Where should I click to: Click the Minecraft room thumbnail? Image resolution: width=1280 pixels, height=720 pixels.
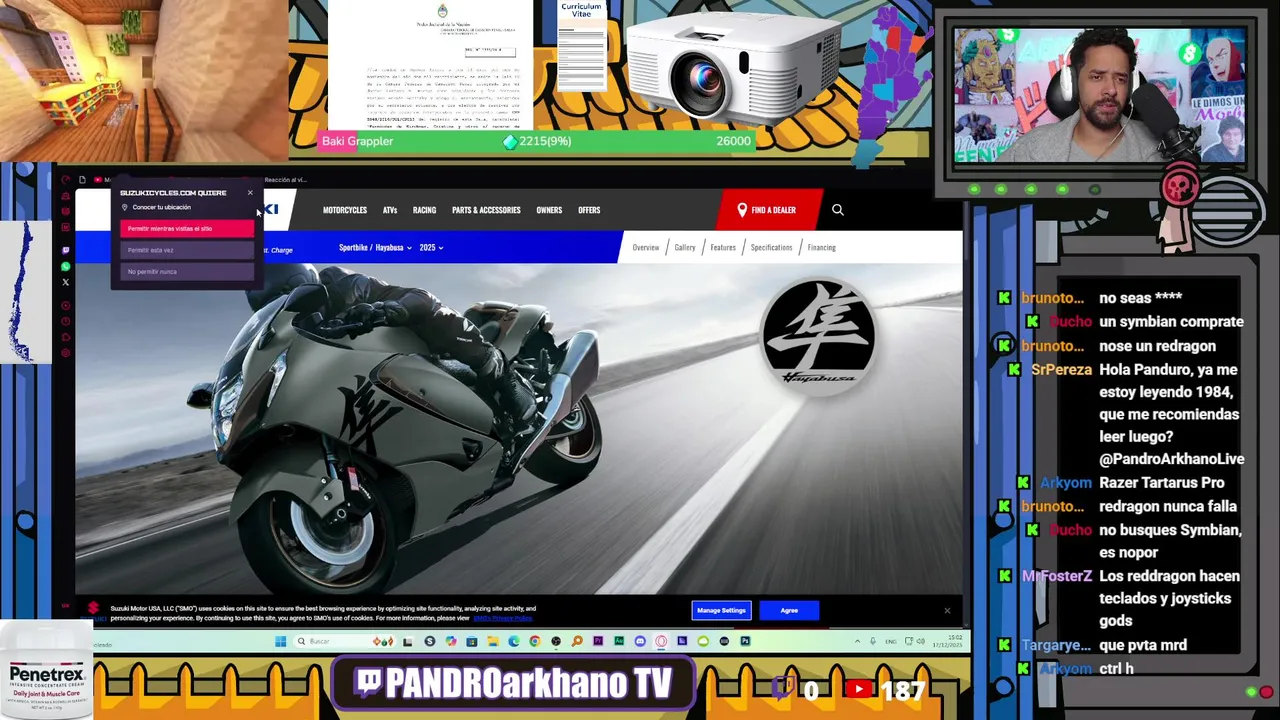tap(143, 80)
